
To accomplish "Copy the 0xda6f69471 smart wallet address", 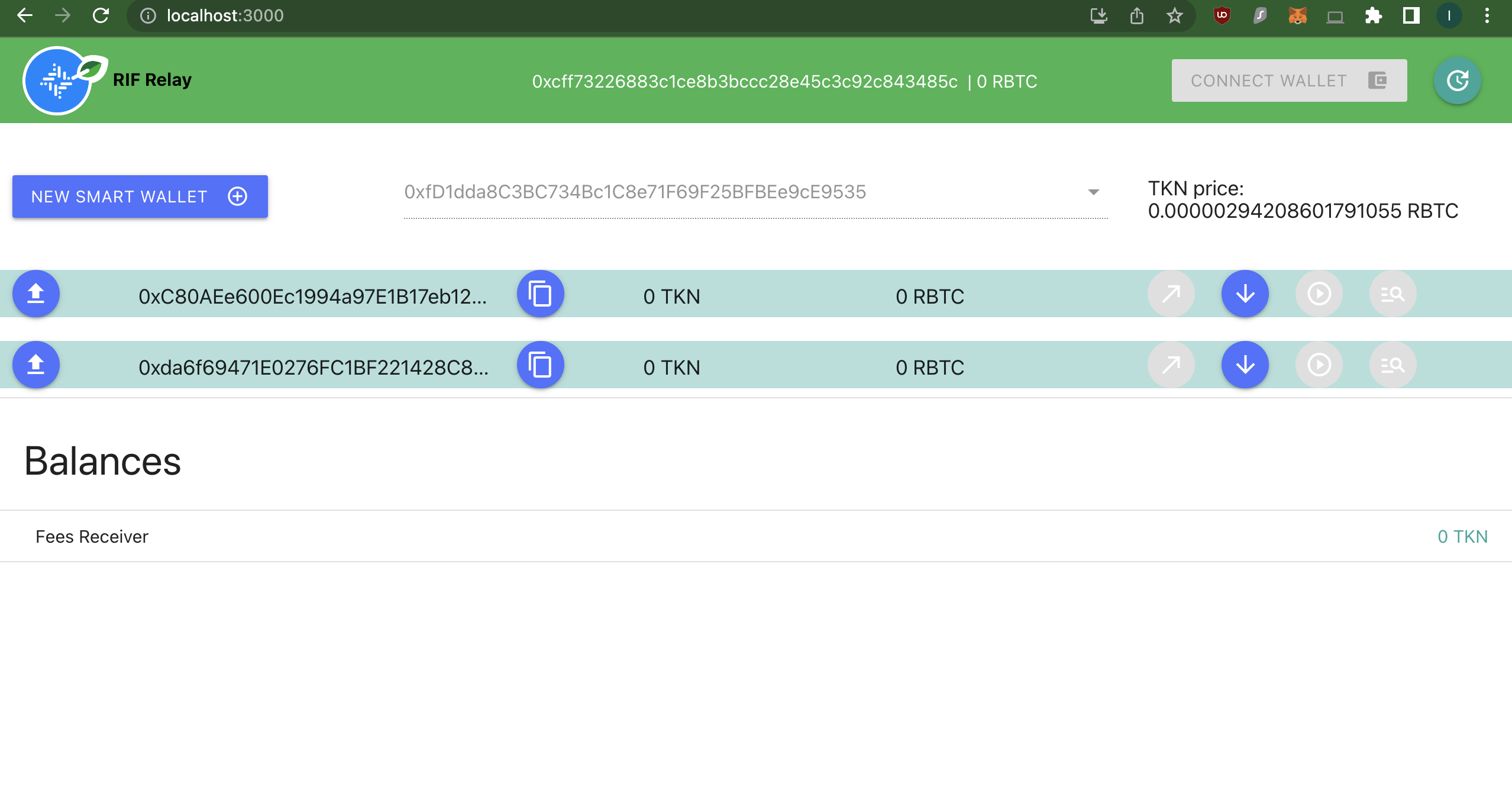I will (x=541, y=365).
